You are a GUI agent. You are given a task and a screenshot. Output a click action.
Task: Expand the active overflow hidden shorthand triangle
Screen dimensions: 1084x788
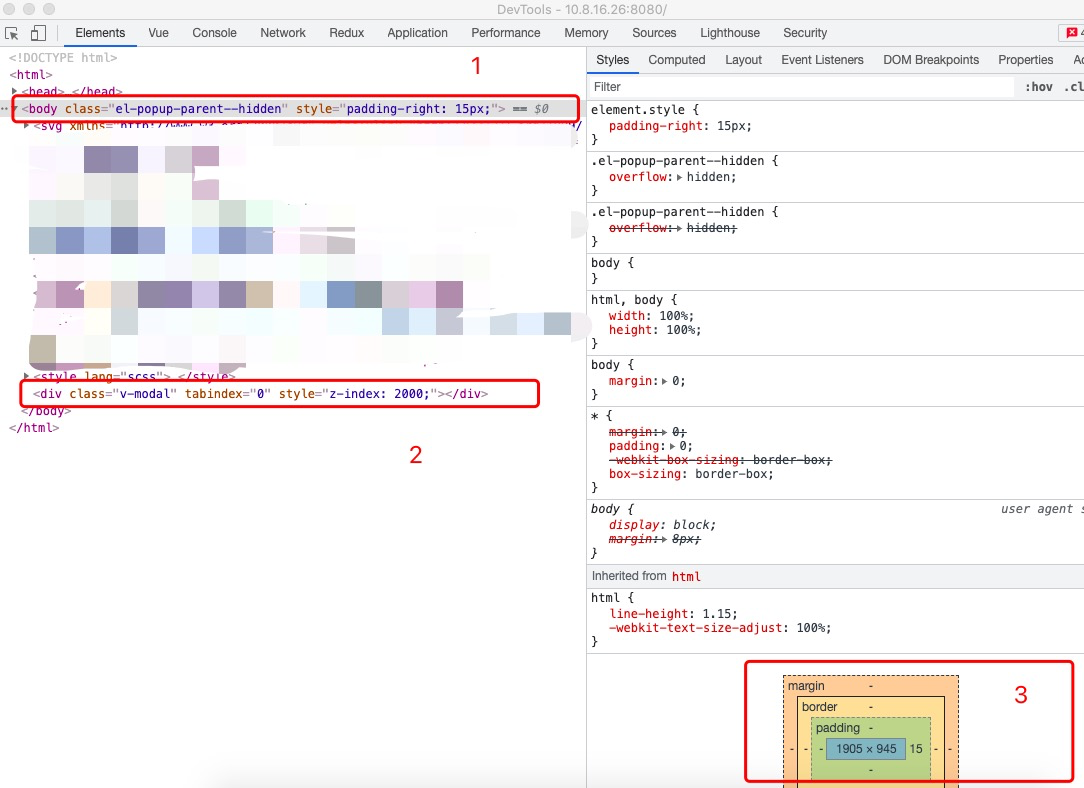tap(680, 178)
